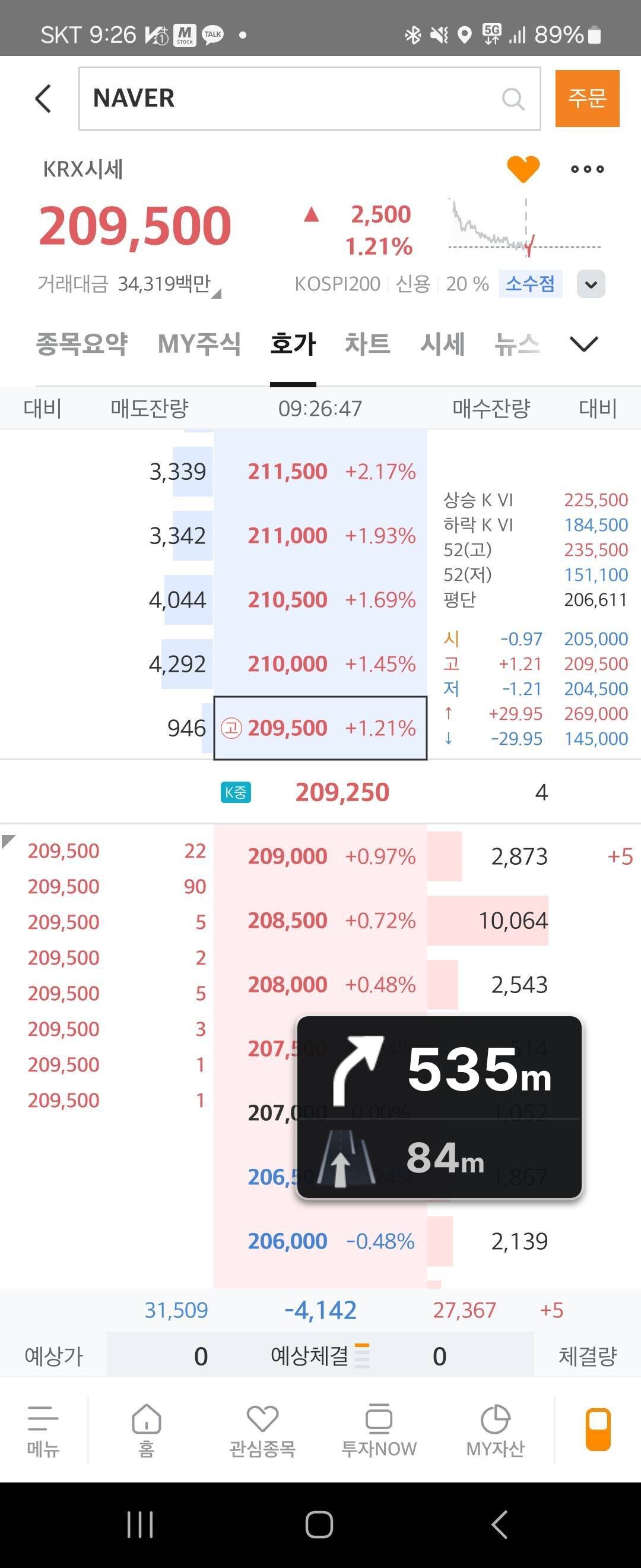Tap the magnifier search icon

coord(513,99)
